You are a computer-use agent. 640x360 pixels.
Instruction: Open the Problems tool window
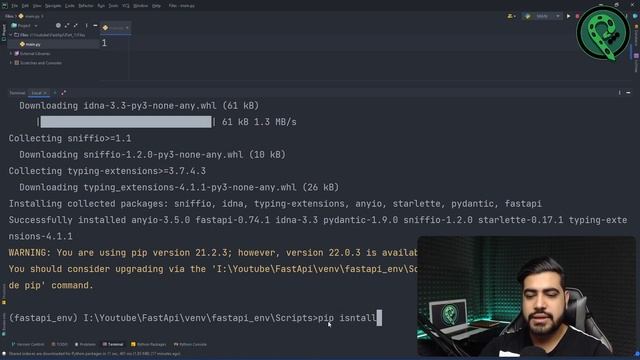point(85,344)
